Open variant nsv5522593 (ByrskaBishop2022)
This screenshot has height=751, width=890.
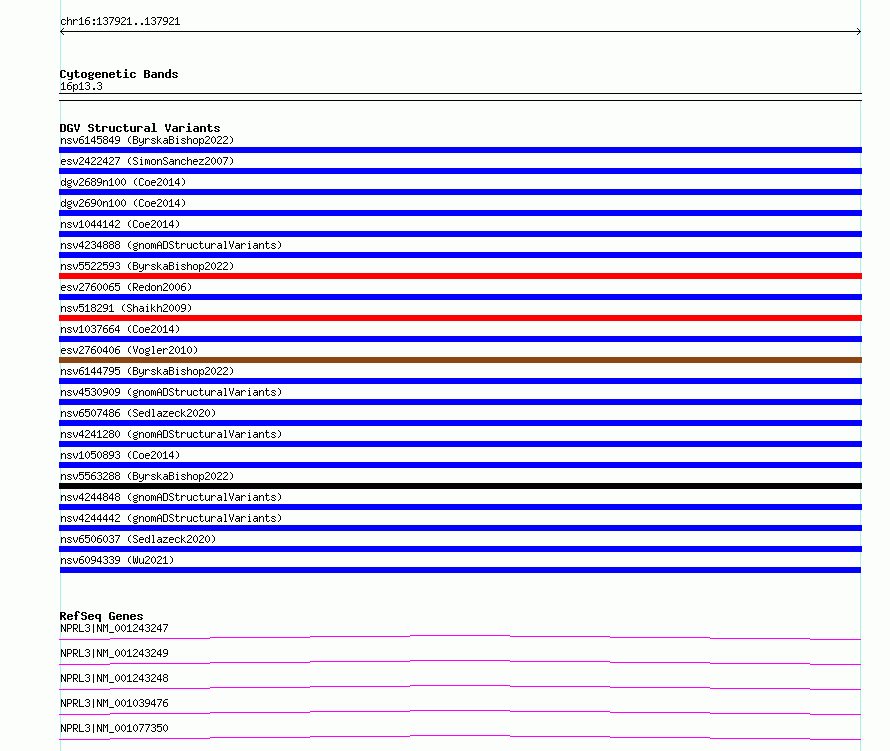pyautogui.click(x=147, y=266)
